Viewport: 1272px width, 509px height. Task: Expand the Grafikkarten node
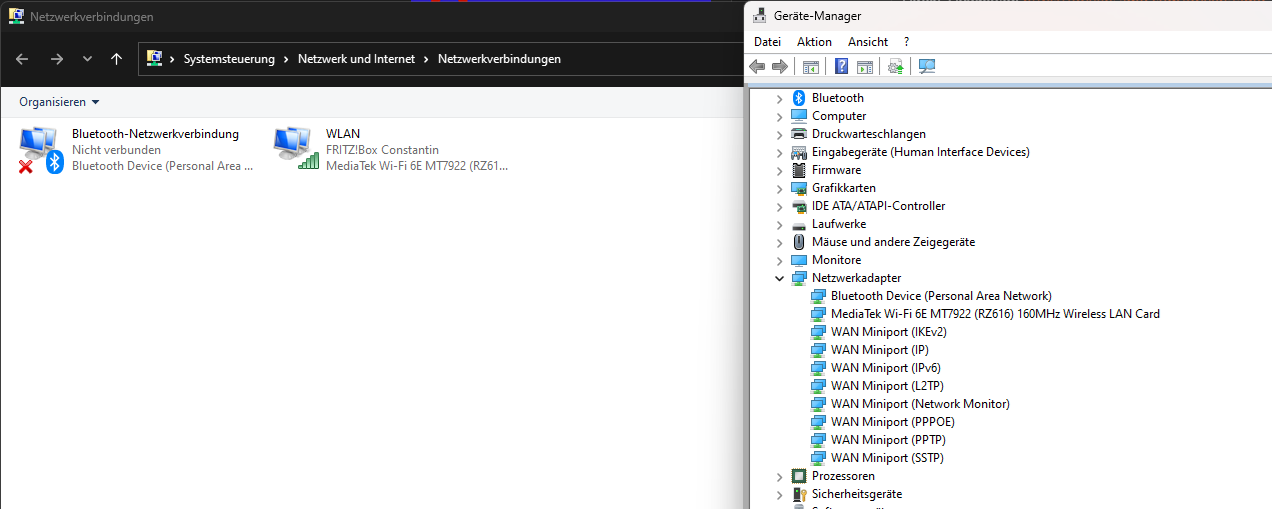780,188
